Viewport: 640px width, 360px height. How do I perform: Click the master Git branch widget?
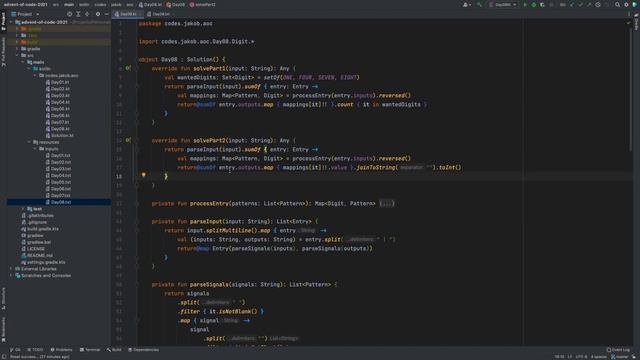620,357
